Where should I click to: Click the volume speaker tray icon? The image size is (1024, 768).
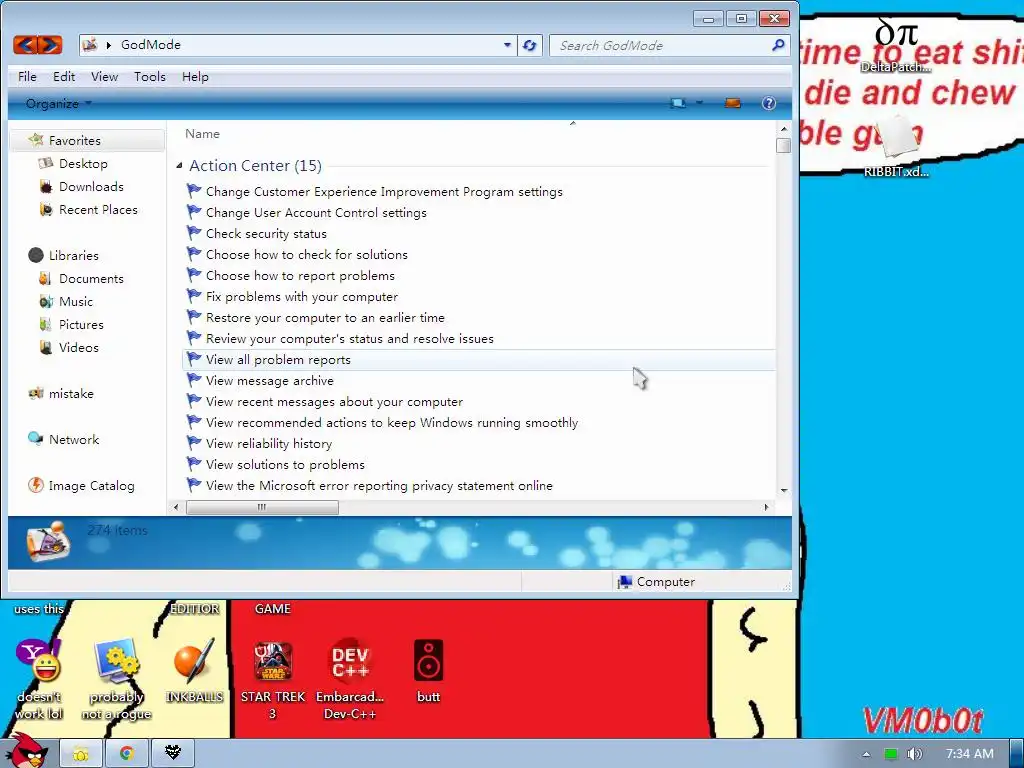click(x=915, y=754)
